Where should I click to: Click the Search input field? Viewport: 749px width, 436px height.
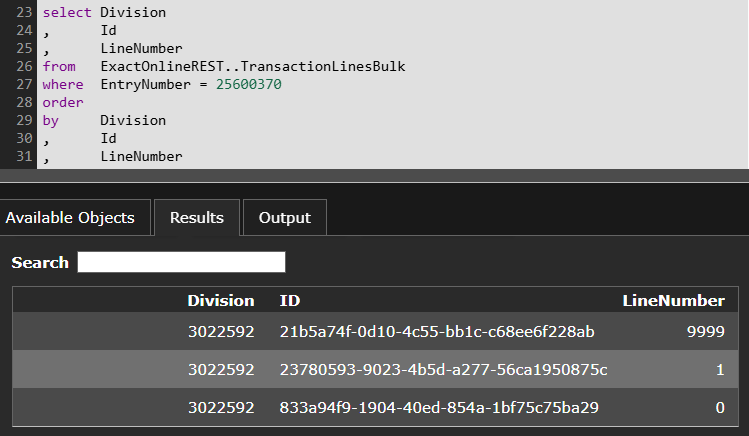tap(181, 262)
